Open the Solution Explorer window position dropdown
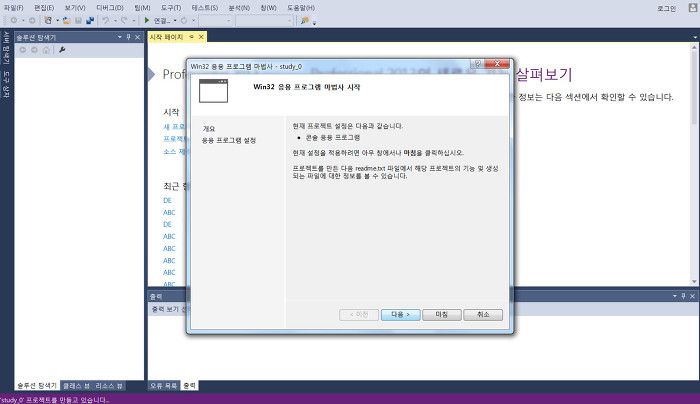Image resolution: width=700 pixels, height=404 pixels. tap(120, 37)
